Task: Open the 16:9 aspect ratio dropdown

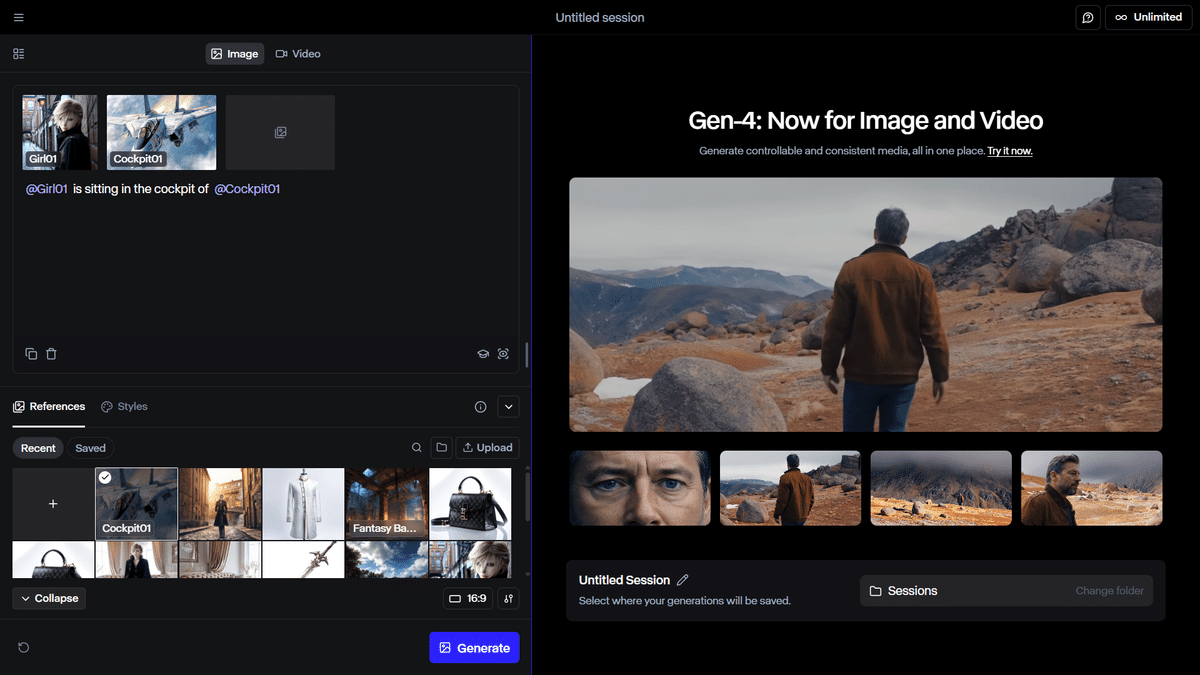Action: pos(468,598)
